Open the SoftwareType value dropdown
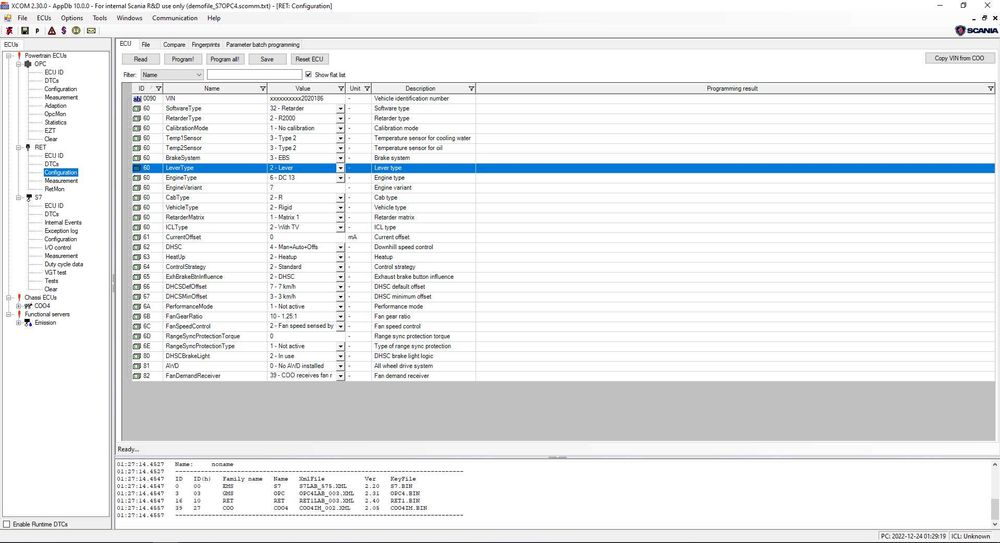The height and width of the screenshot is (543, 1000). coord(341,109)
